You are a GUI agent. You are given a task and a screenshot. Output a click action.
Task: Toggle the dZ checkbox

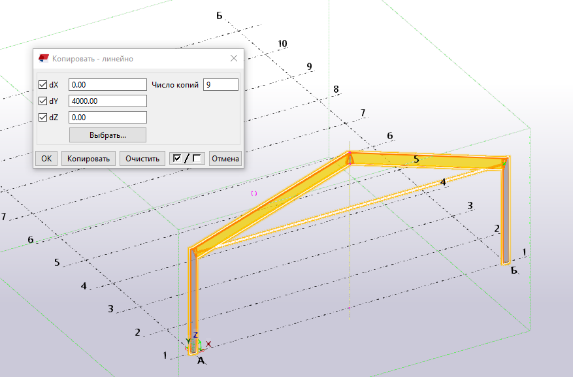tap(43, 117)
